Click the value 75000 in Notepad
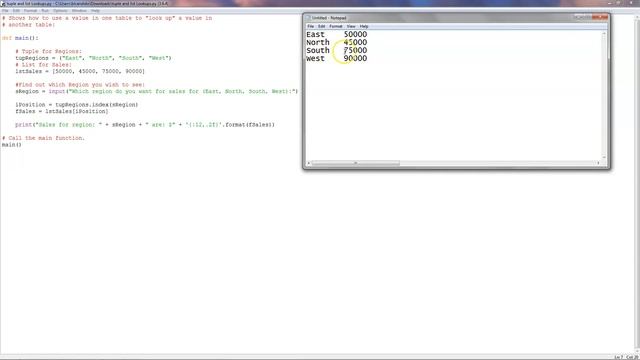Viewport: 640px width, 360px height. pyautogui.click(x=355, y=50)
